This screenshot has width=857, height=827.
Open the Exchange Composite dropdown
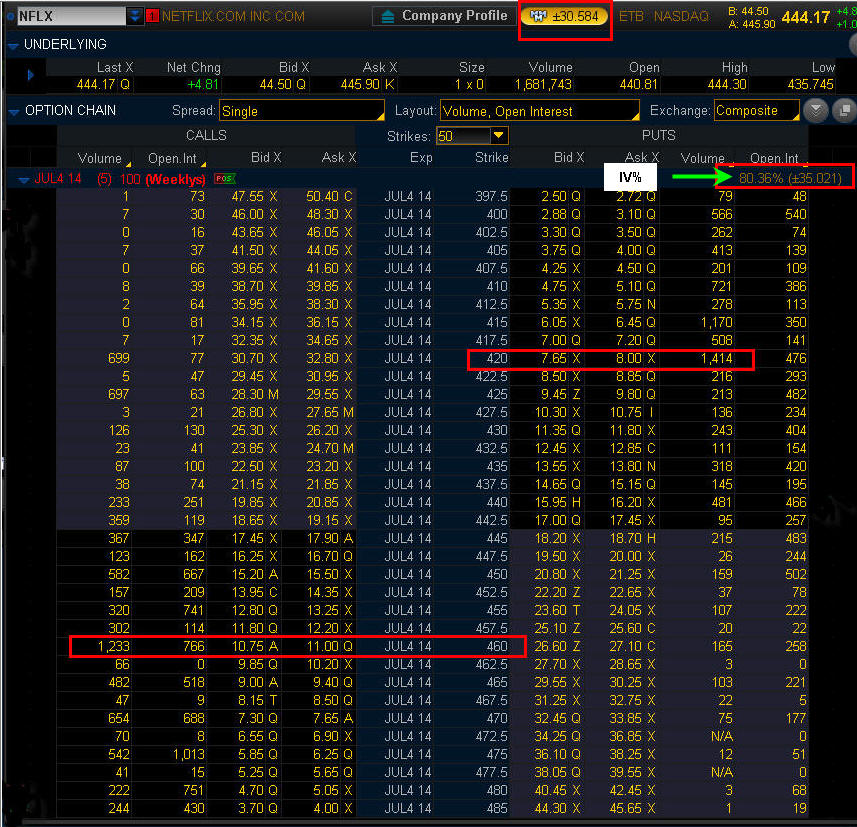(x=755, y=110)
